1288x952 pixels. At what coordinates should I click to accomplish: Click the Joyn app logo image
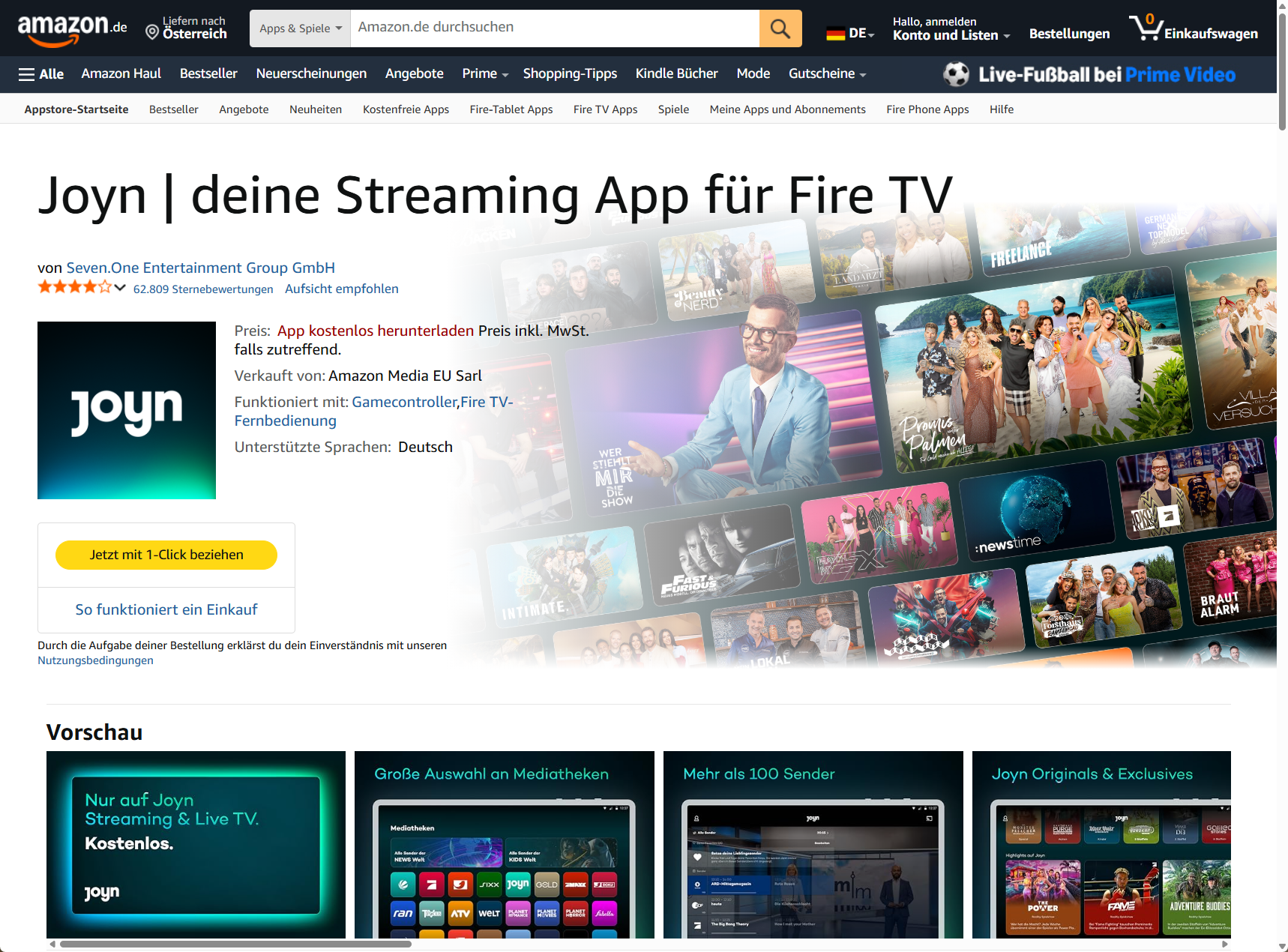[x=127, y=410]
